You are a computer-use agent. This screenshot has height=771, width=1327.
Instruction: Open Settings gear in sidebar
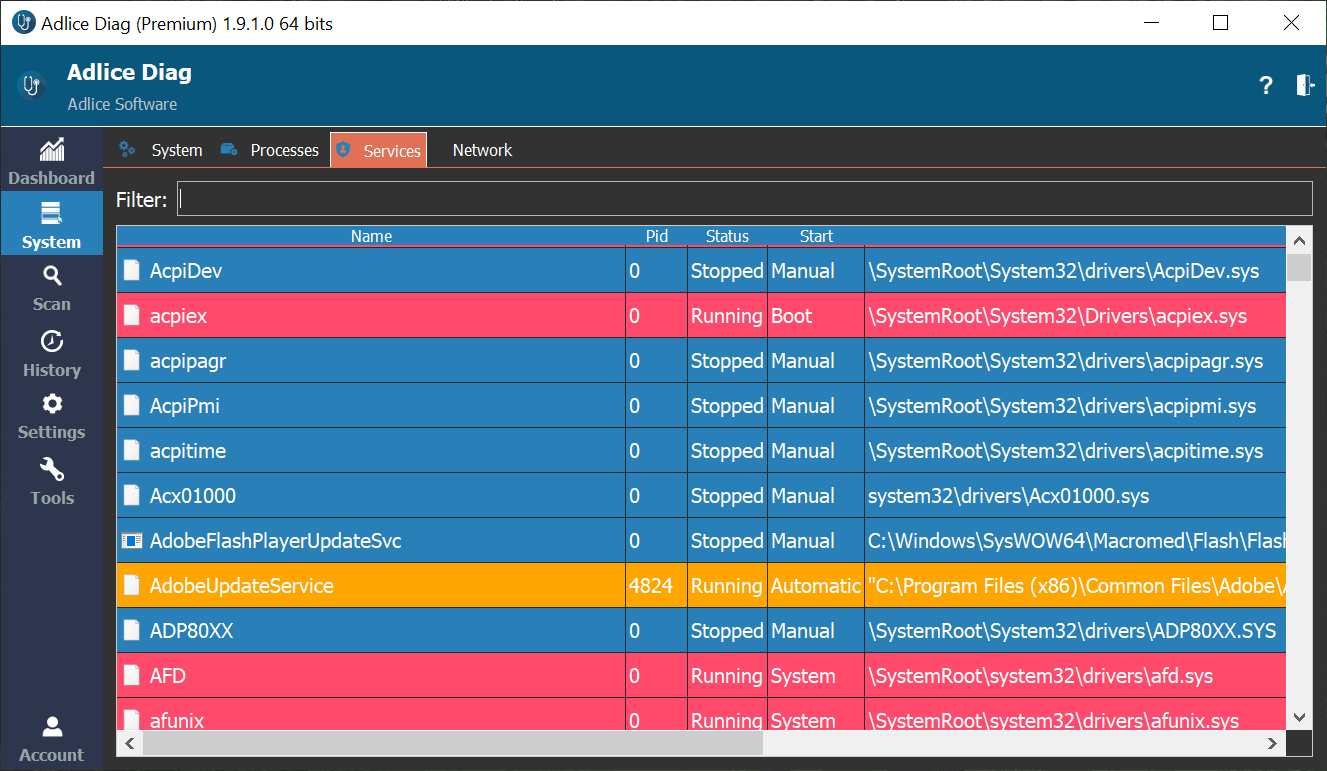[x=51, y=405]
